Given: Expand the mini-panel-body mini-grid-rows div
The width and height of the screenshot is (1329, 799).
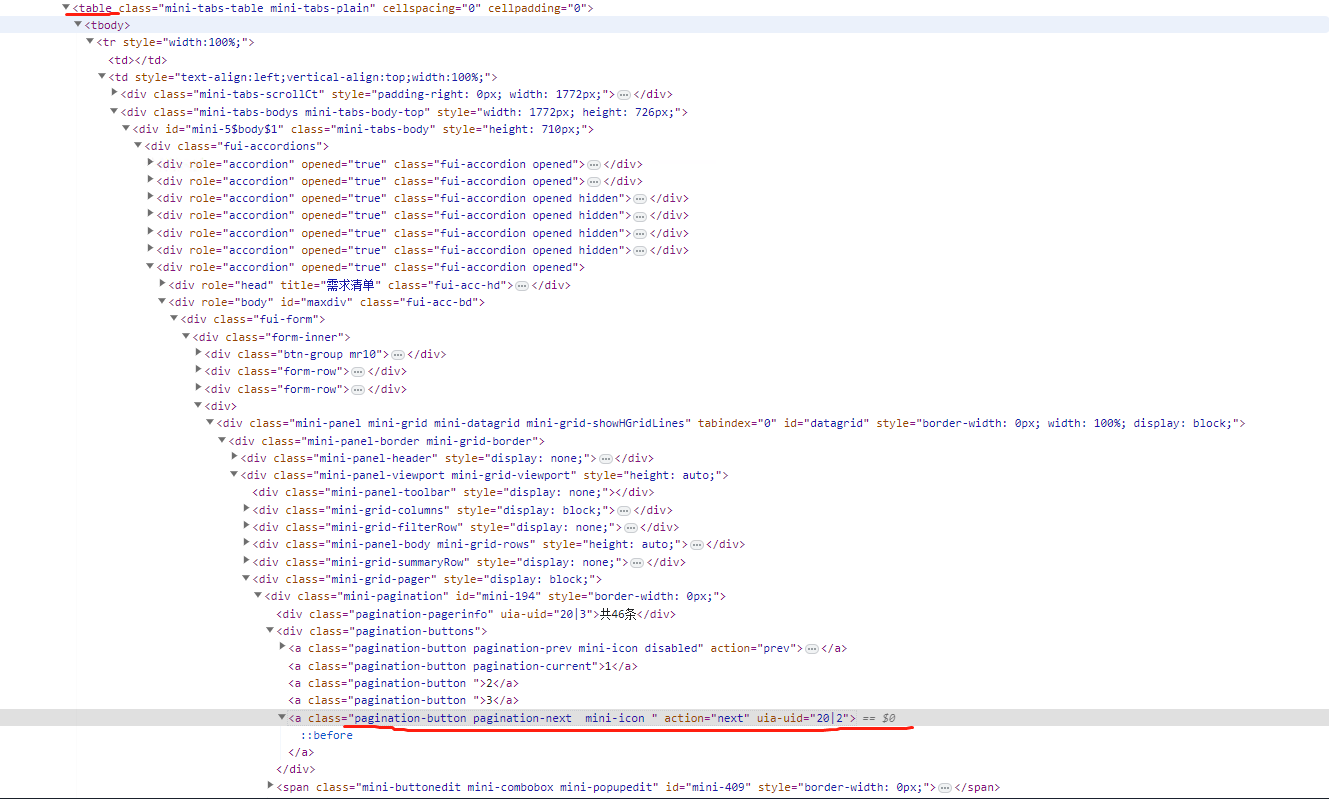Looking at the screenshot, I should pyautogui.click(x=247, y=544).
